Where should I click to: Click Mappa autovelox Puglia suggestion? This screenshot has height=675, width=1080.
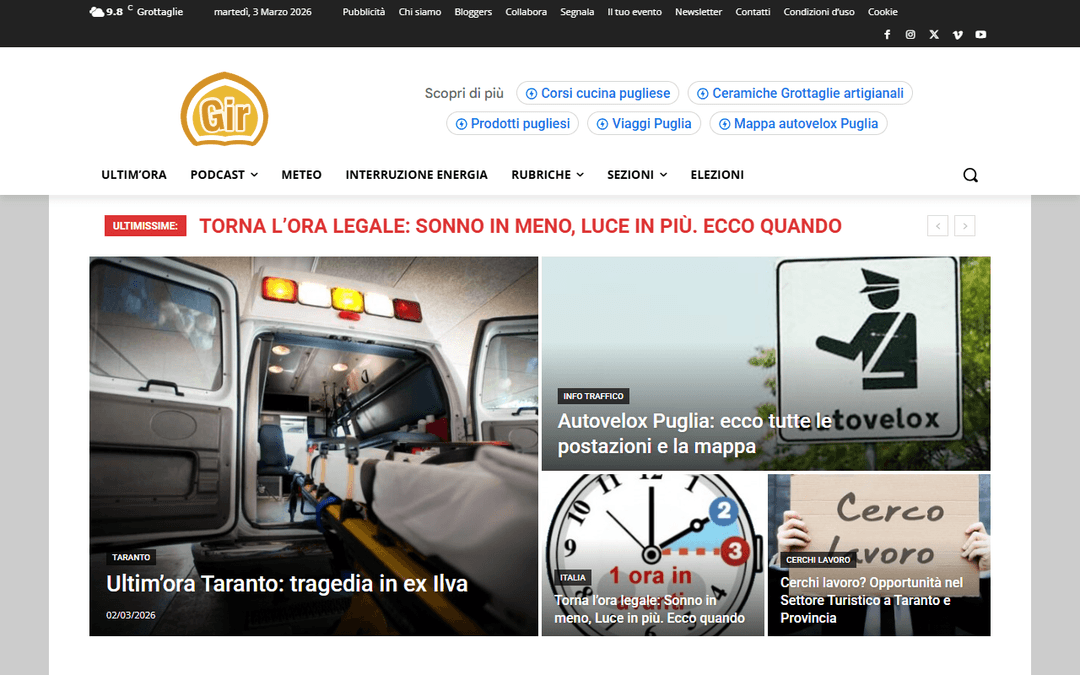pyautogui.click(x=798, y=123)
